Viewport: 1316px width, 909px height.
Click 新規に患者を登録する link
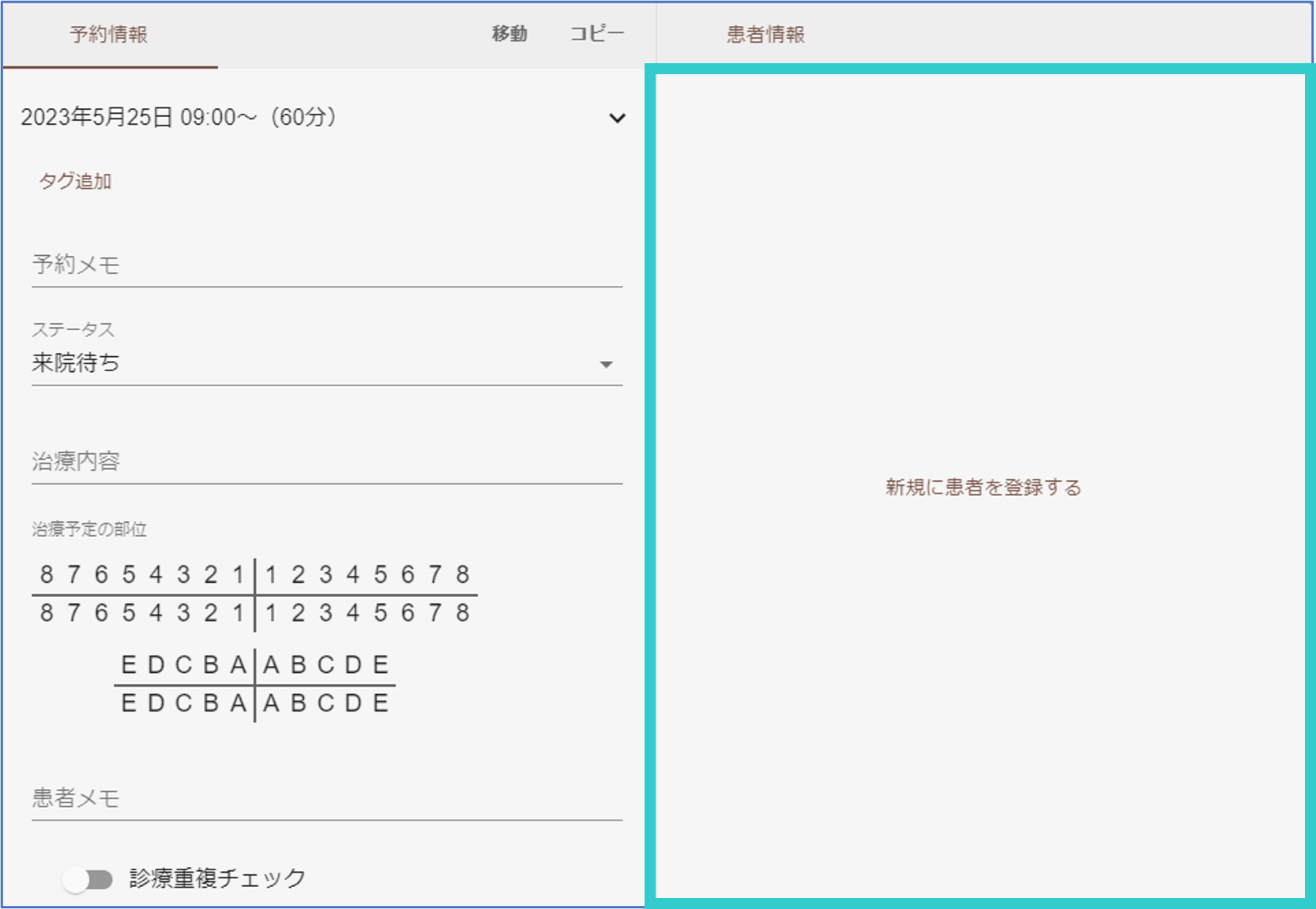[983, 487]
